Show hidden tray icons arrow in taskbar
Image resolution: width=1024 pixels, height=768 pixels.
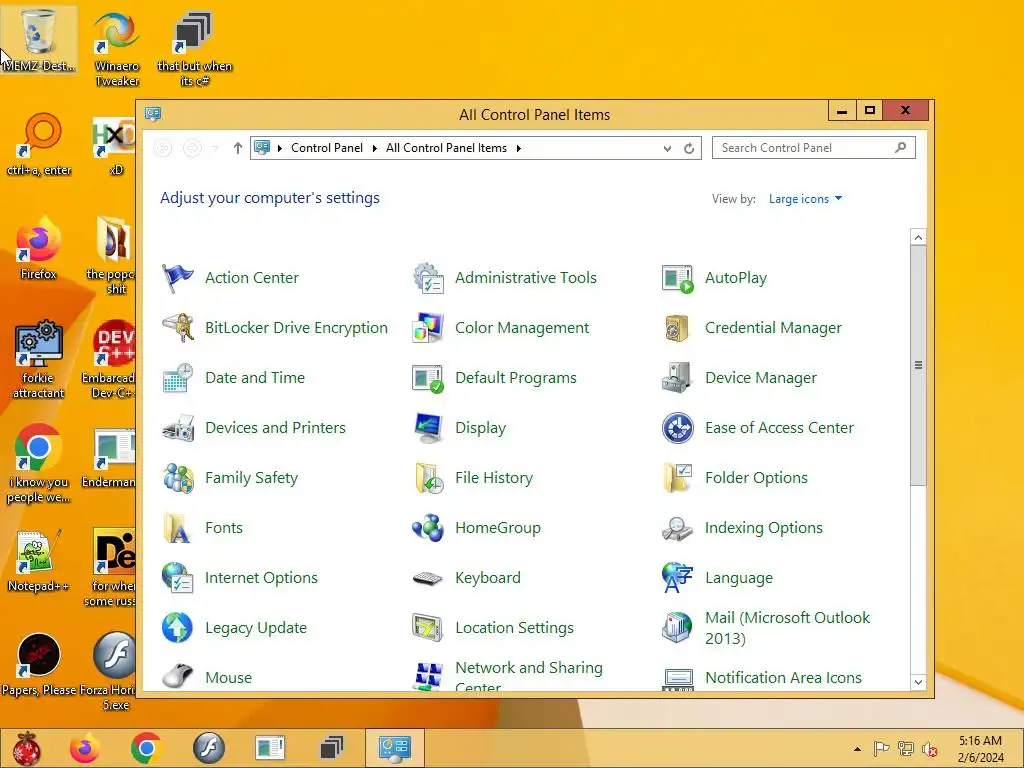point(857,749)
